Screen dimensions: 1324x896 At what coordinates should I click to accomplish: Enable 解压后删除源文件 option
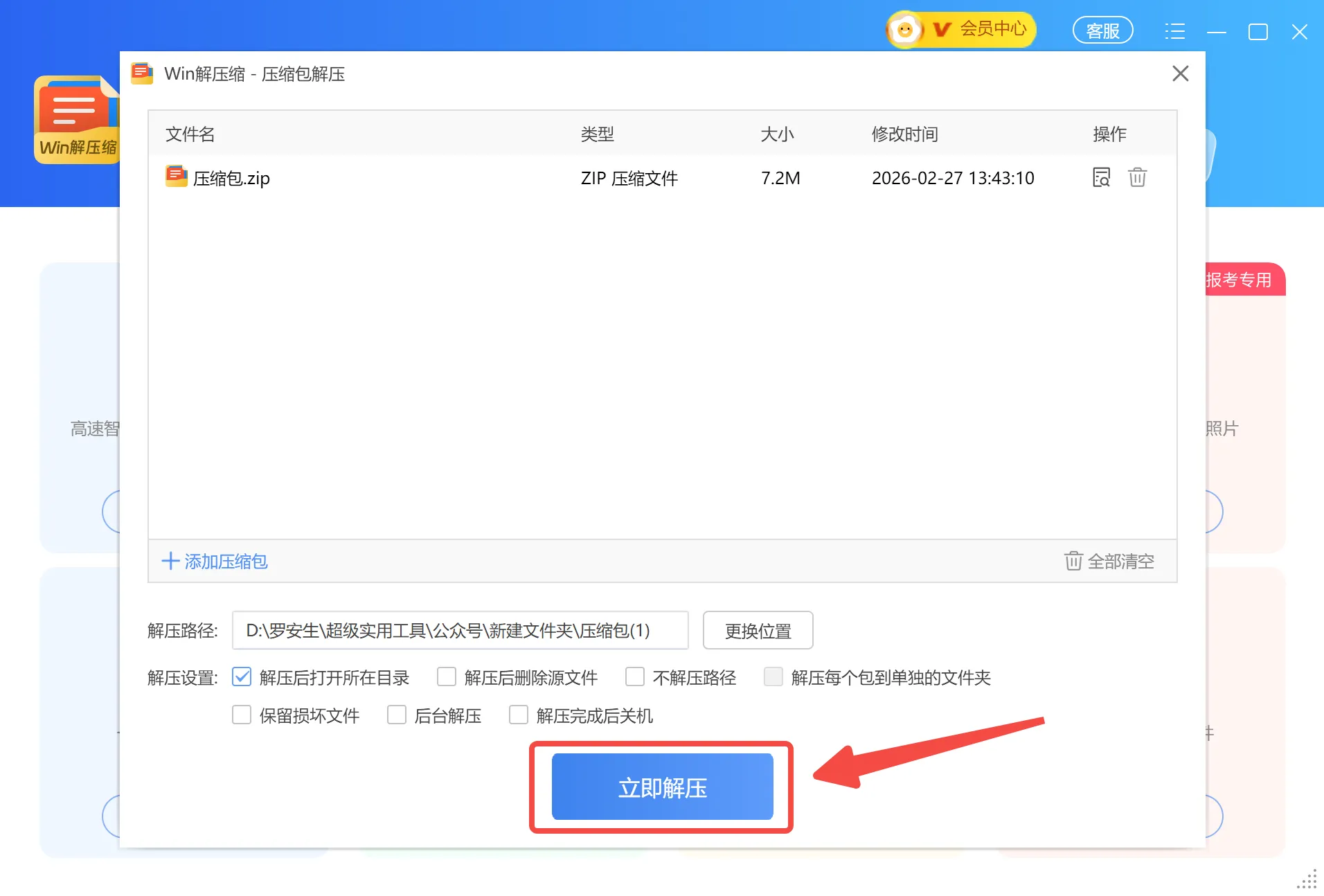coord(446,677)
